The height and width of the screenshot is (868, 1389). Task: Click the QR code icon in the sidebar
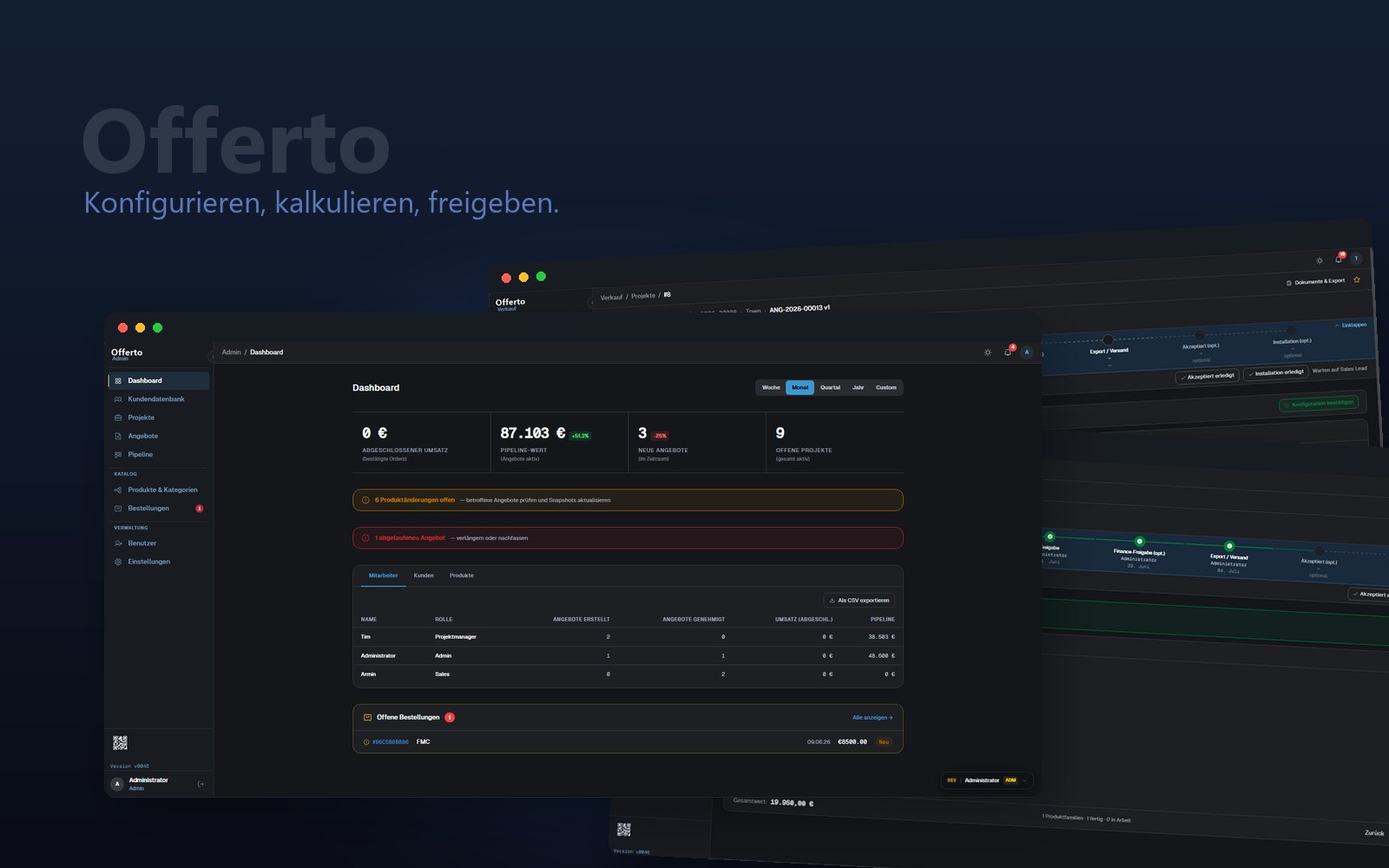[120, 743]
